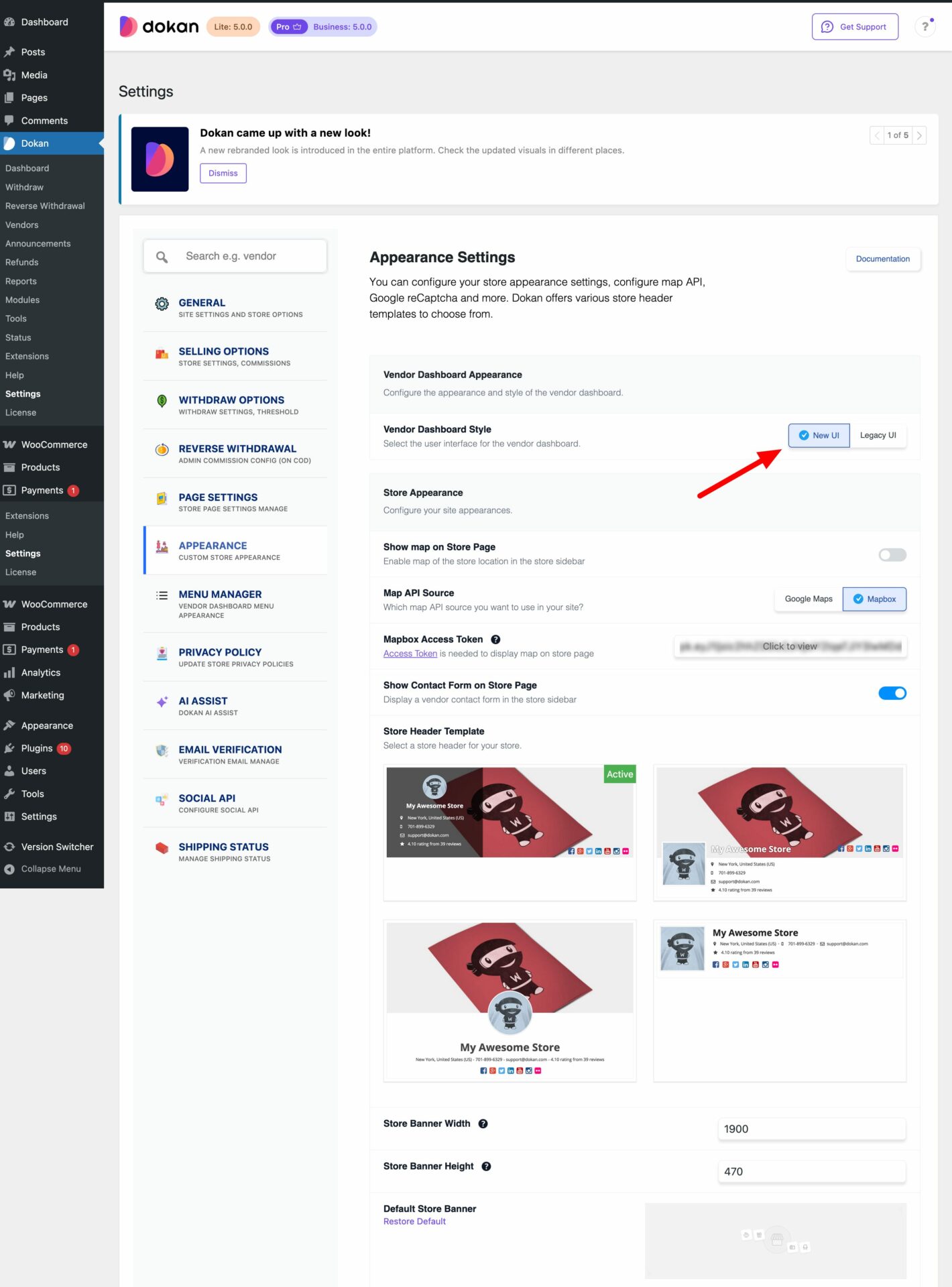Click the Get Support button
Image resolution: width=952 pixels, height=1287 pixels.
[855, 27]
